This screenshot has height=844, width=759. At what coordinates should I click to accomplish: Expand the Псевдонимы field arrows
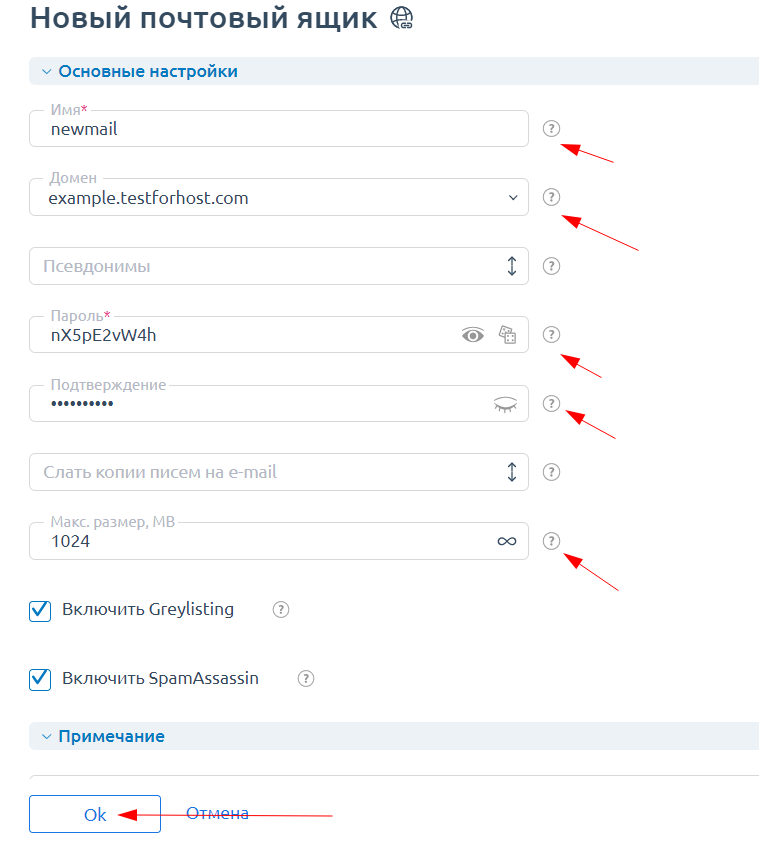click(511, 266)
